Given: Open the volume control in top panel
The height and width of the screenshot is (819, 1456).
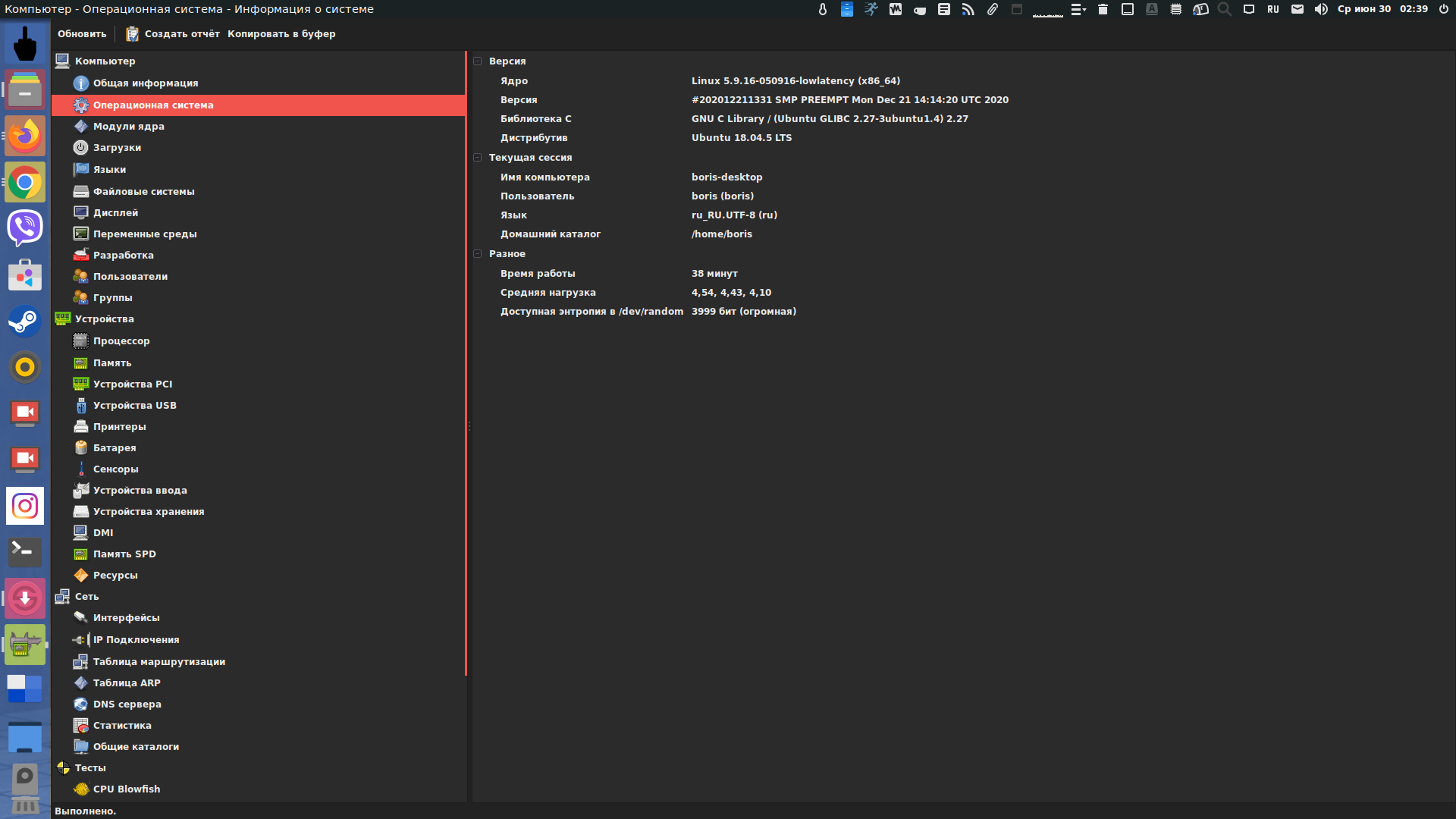Looking at the screenshot, I should coord(1321,9).
